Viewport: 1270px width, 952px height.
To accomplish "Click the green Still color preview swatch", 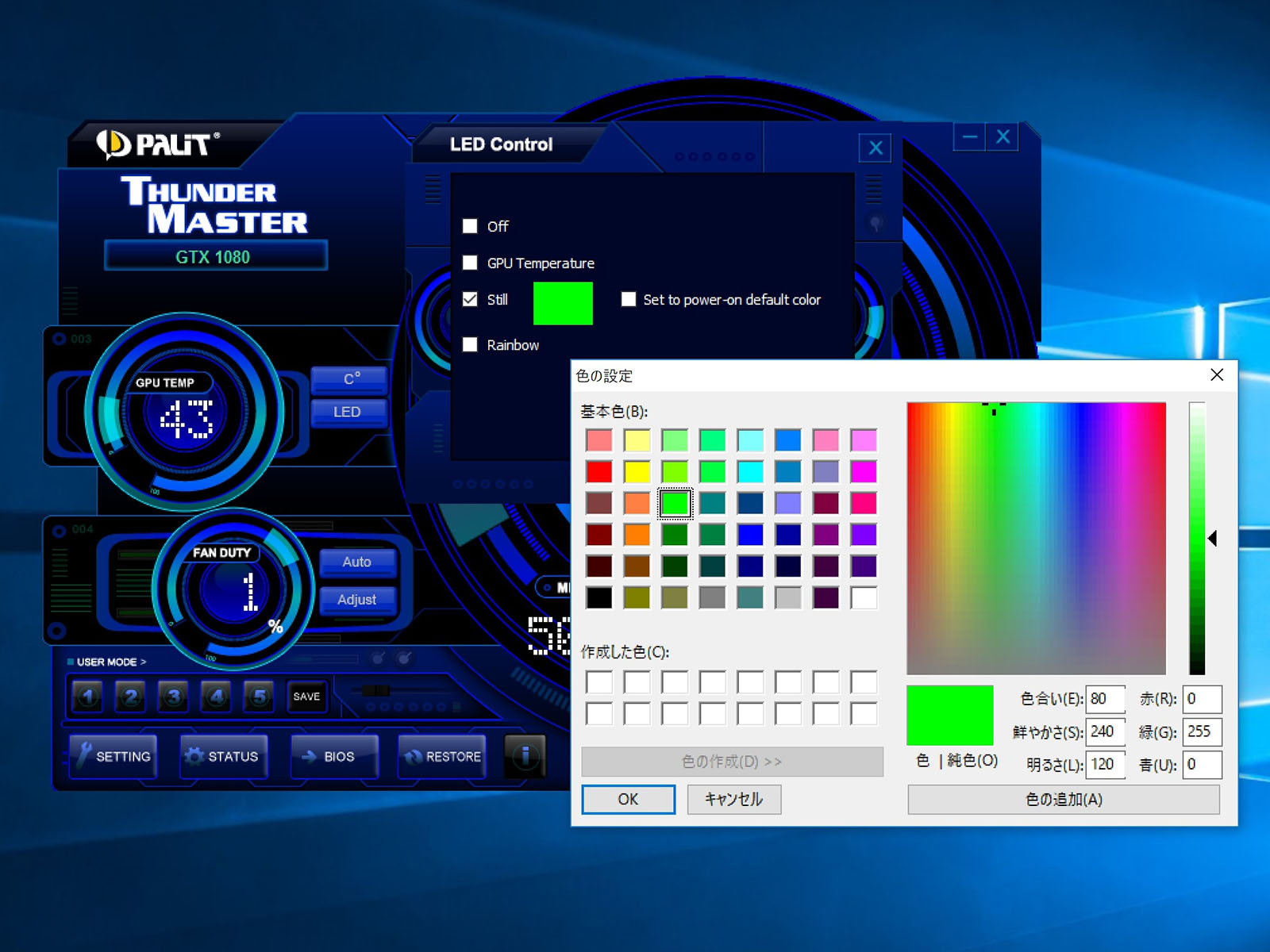I will pyautogui.click(x=563, y=303).
